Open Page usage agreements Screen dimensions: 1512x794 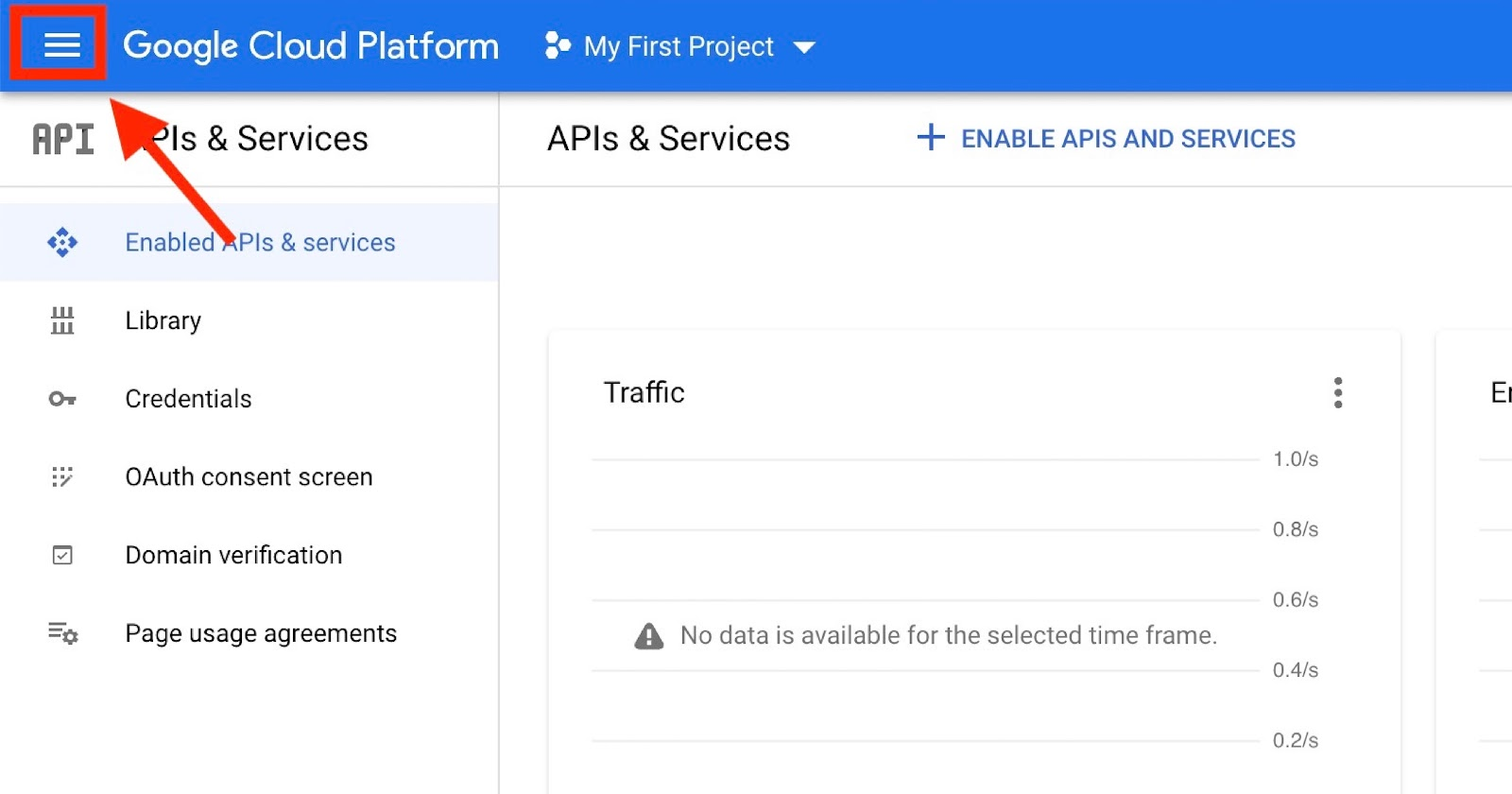[249, 633]
